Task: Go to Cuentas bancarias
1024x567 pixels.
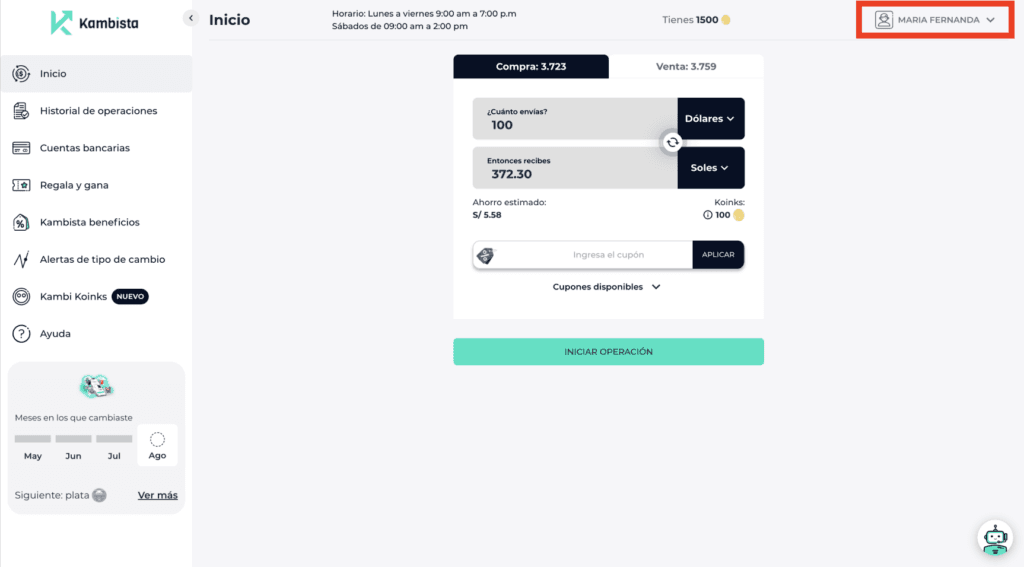Action: (85, 148)
